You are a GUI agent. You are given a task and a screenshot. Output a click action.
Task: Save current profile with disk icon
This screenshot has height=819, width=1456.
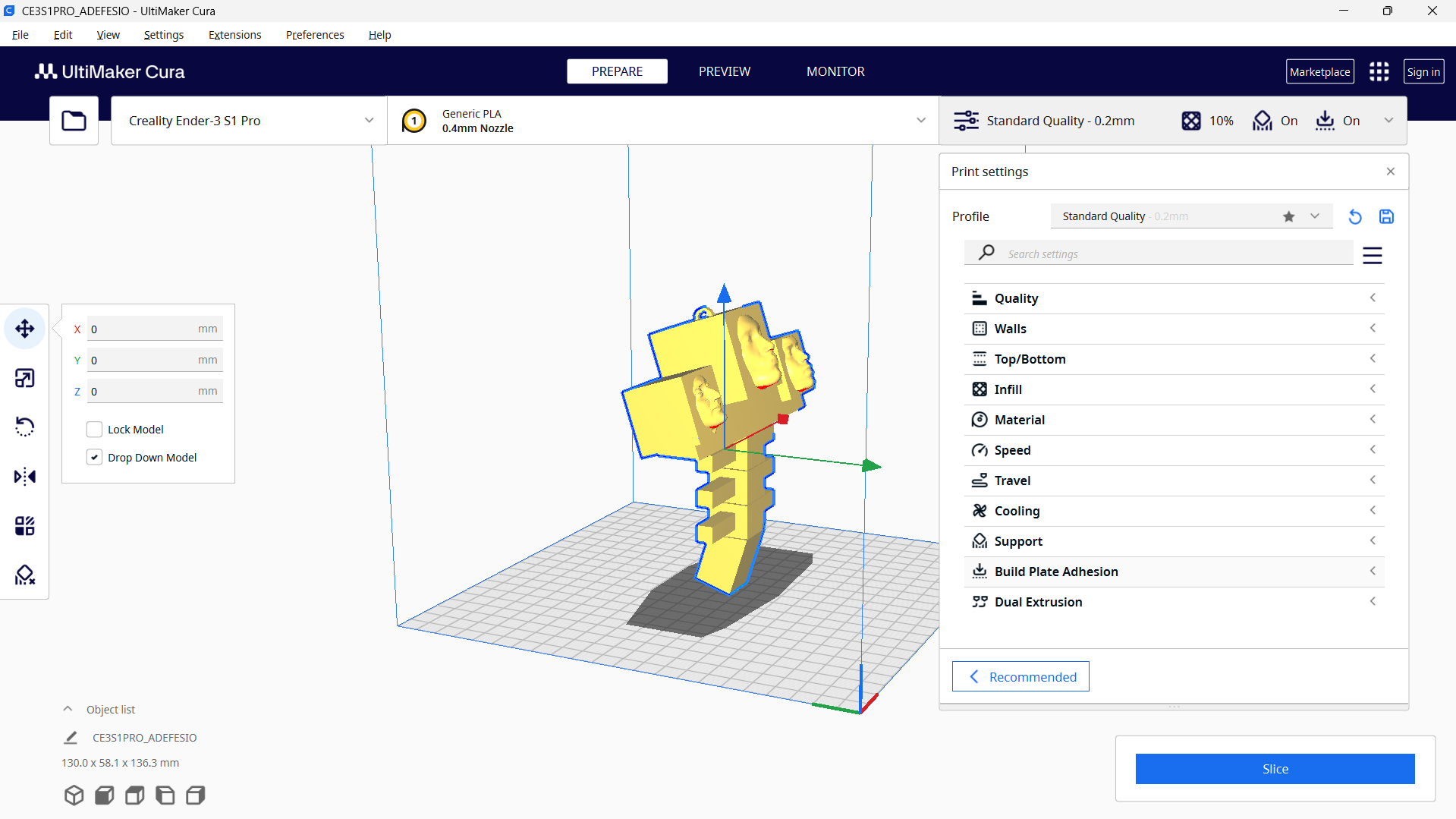pos(1386,216)
